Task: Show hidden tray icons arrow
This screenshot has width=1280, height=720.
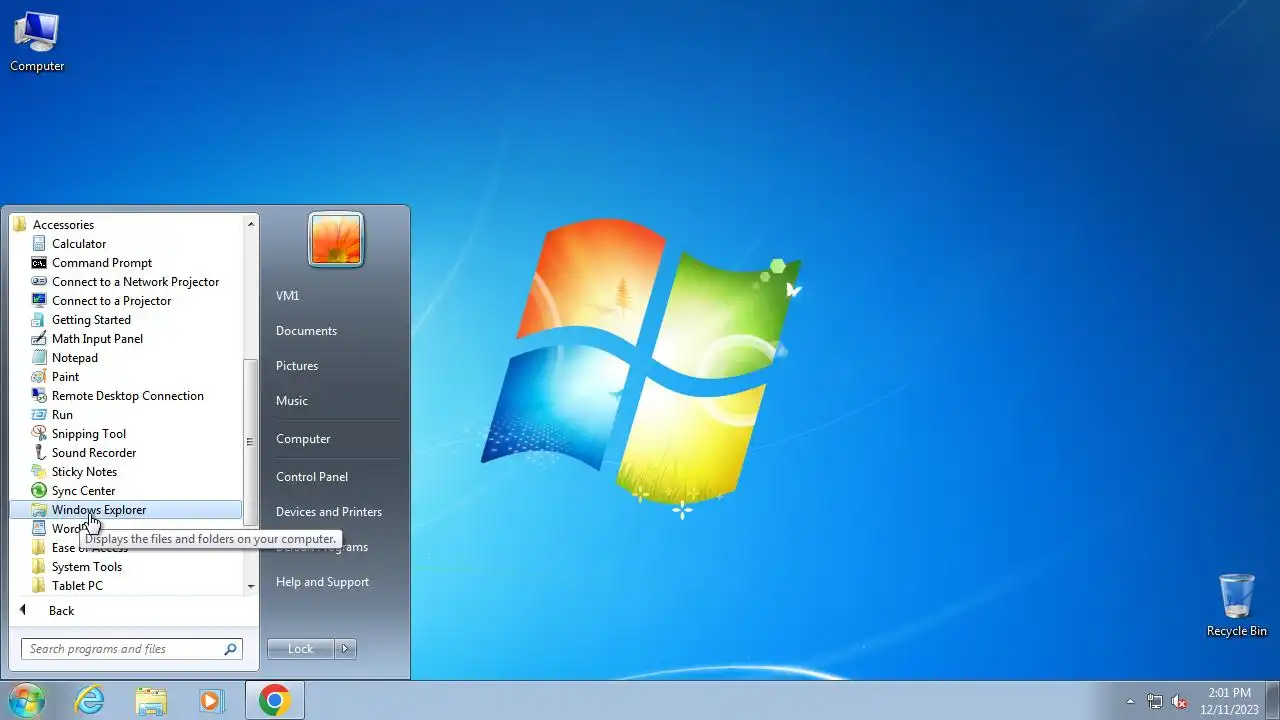Action: pyautogui.click(x=1131, y=701)
